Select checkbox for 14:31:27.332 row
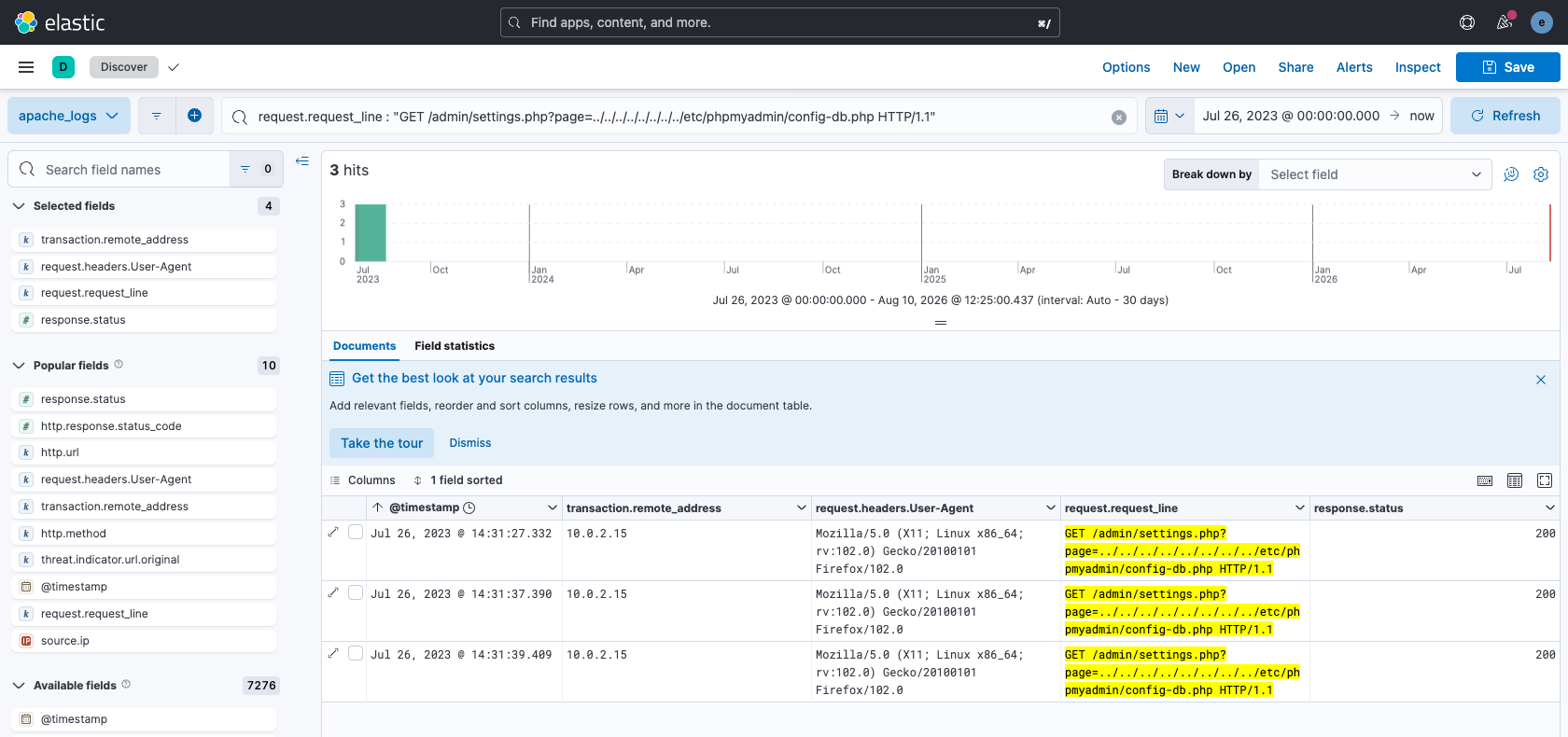This screenshot has height=737, width=1568. [356, 532]
